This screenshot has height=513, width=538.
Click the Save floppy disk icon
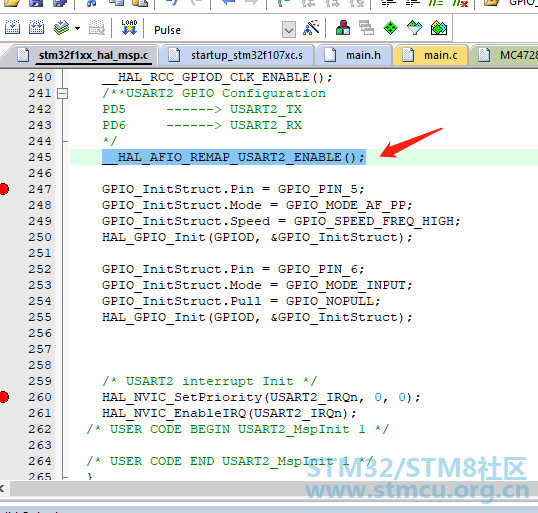point(35,3)
